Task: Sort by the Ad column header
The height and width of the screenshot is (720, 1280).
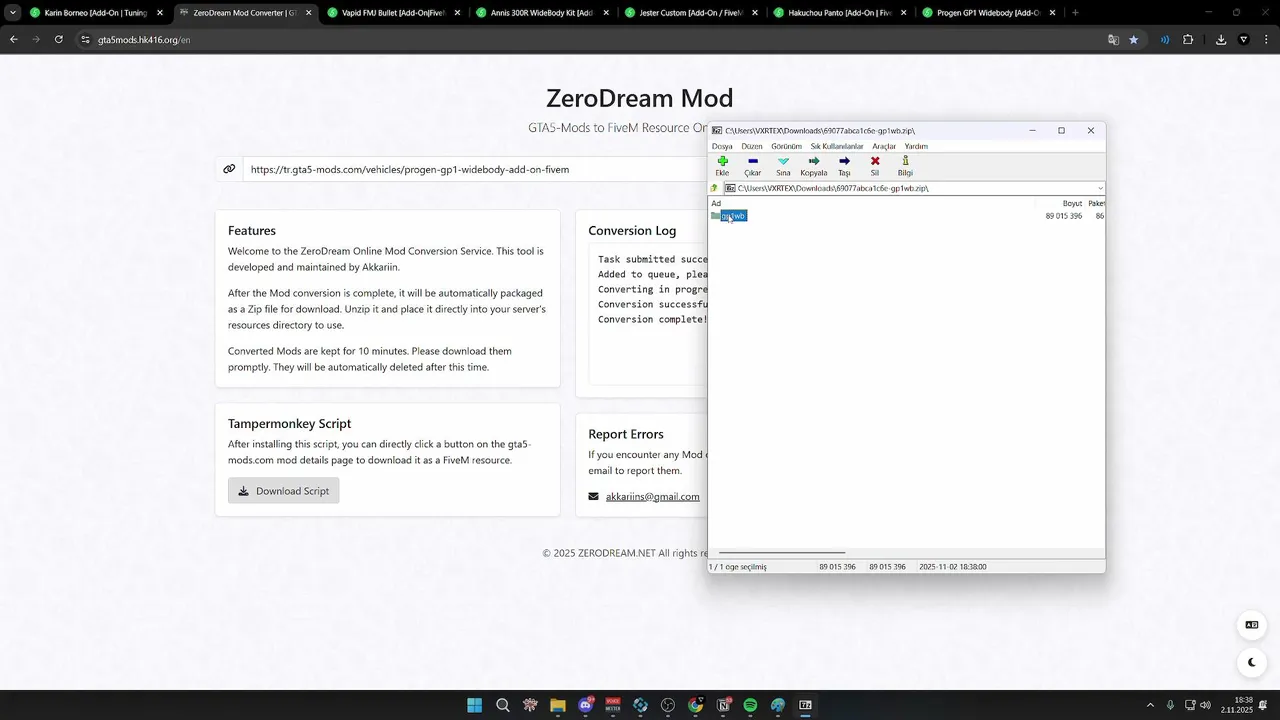Action: click(x=716, y=203)
